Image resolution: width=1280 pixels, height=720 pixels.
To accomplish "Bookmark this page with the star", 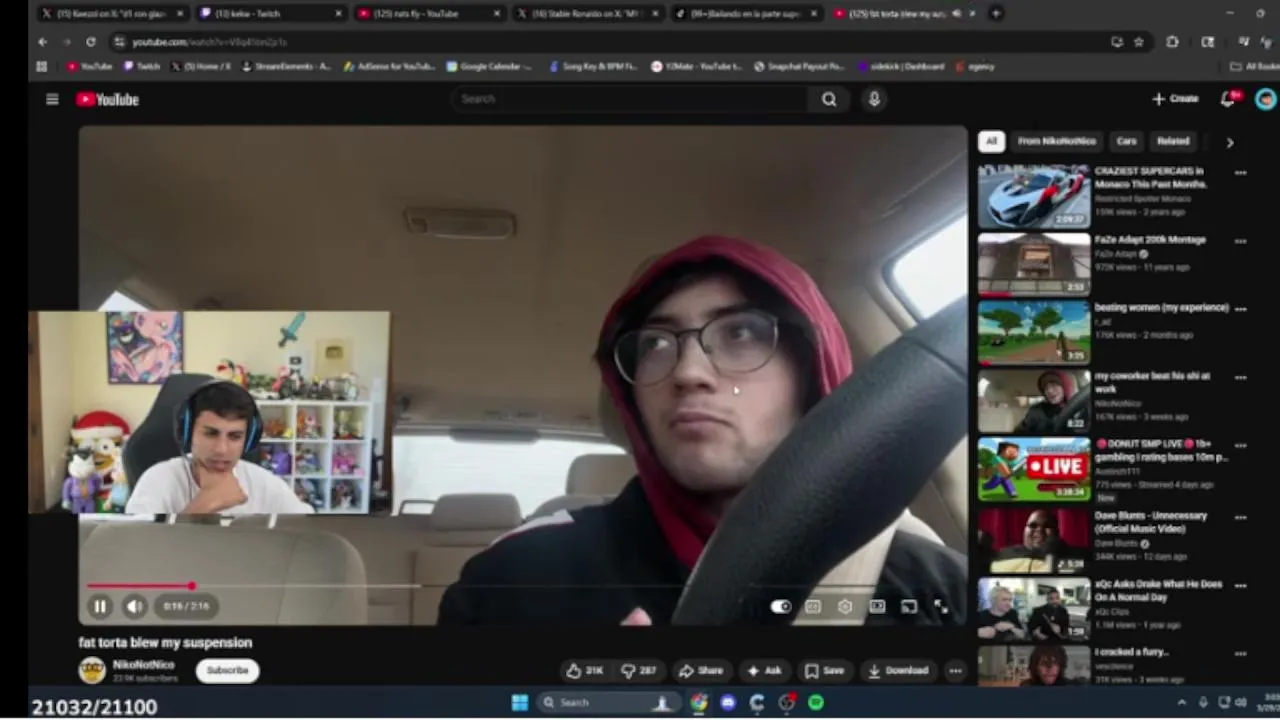I will click(1139, 42).
